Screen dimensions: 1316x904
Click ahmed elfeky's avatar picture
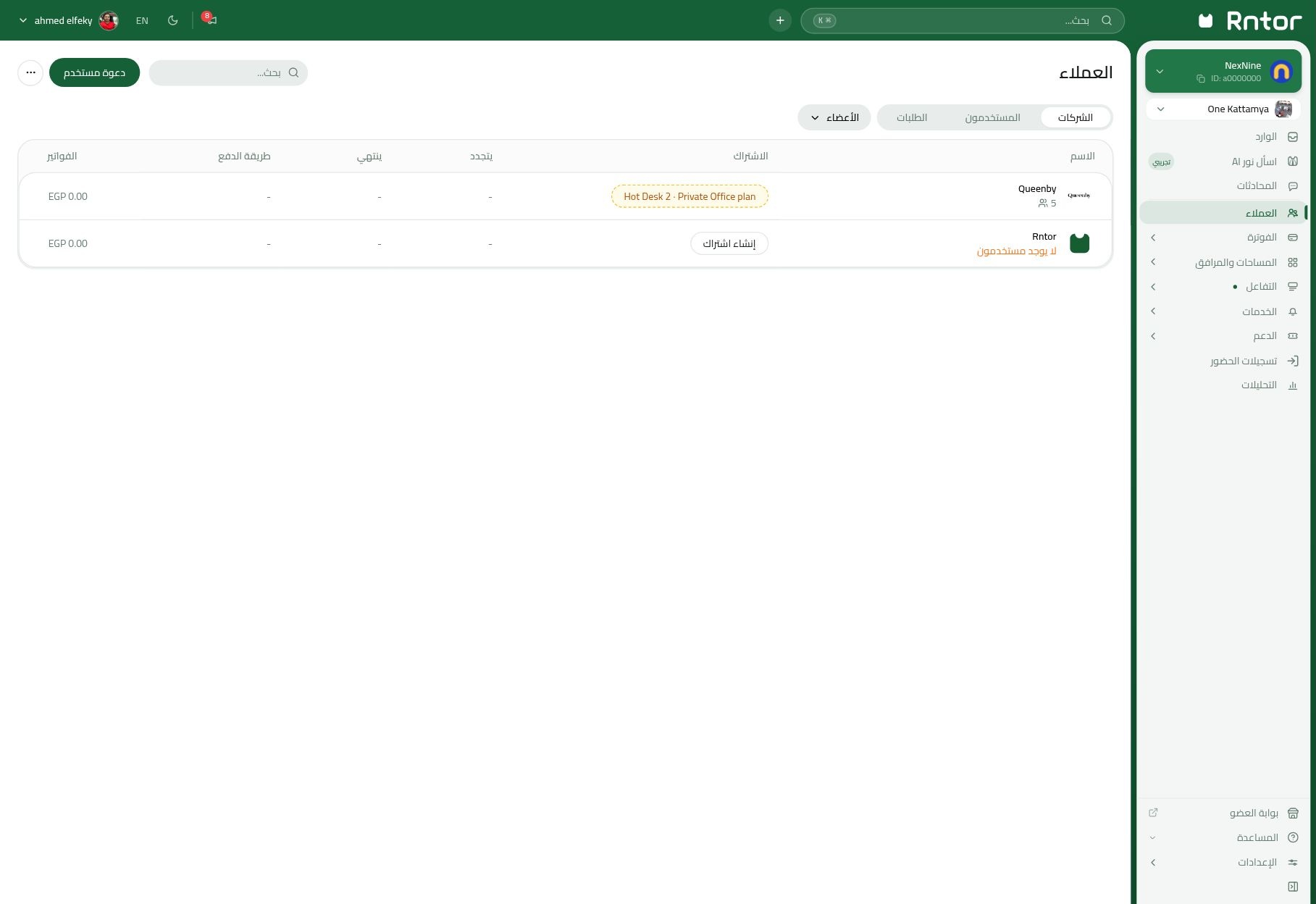click(109, 20)
